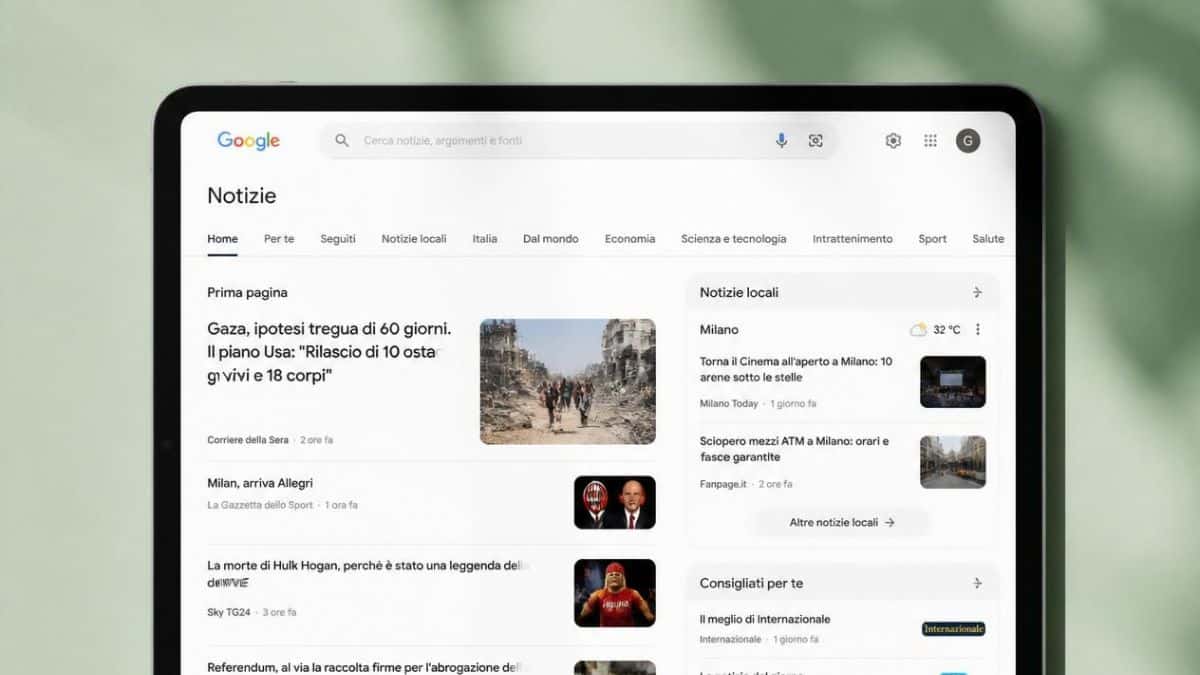
Task: Open the Sport tab
Action: [933, 239]
